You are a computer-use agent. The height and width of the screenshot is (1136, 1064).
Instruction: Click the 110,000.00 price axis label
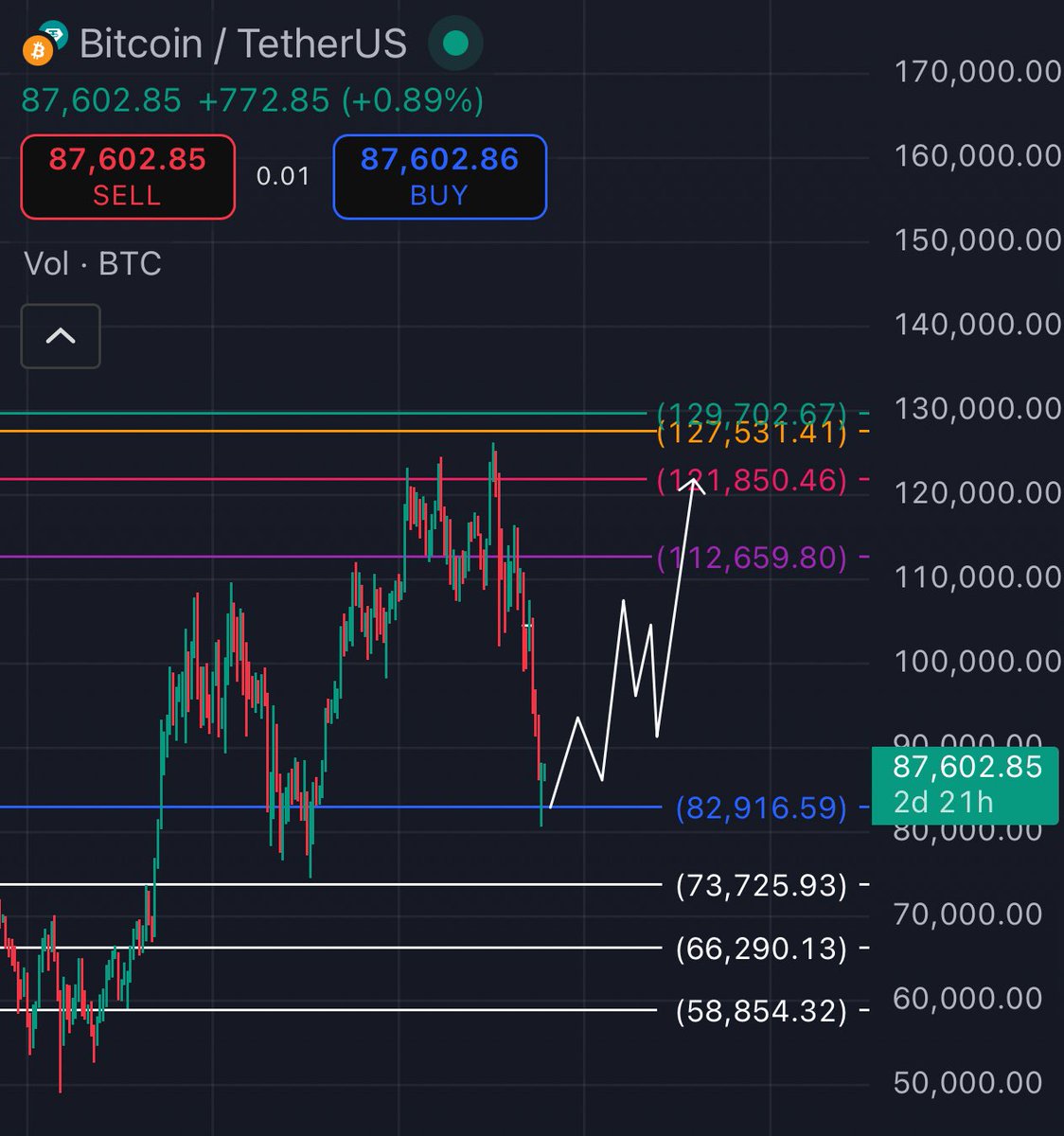[977, 577]
